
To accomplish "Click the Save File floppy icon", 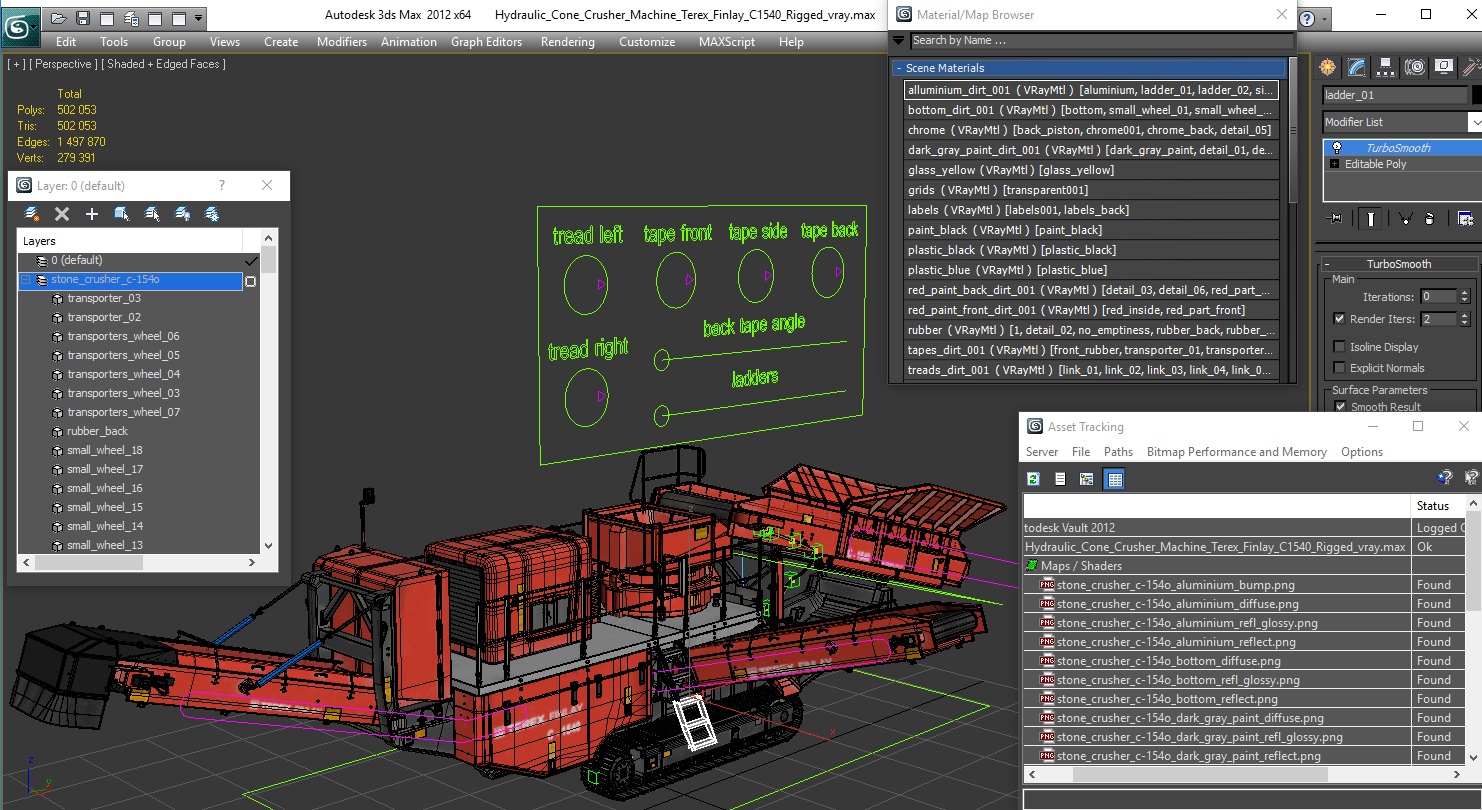I will click(x=83, y=18).
